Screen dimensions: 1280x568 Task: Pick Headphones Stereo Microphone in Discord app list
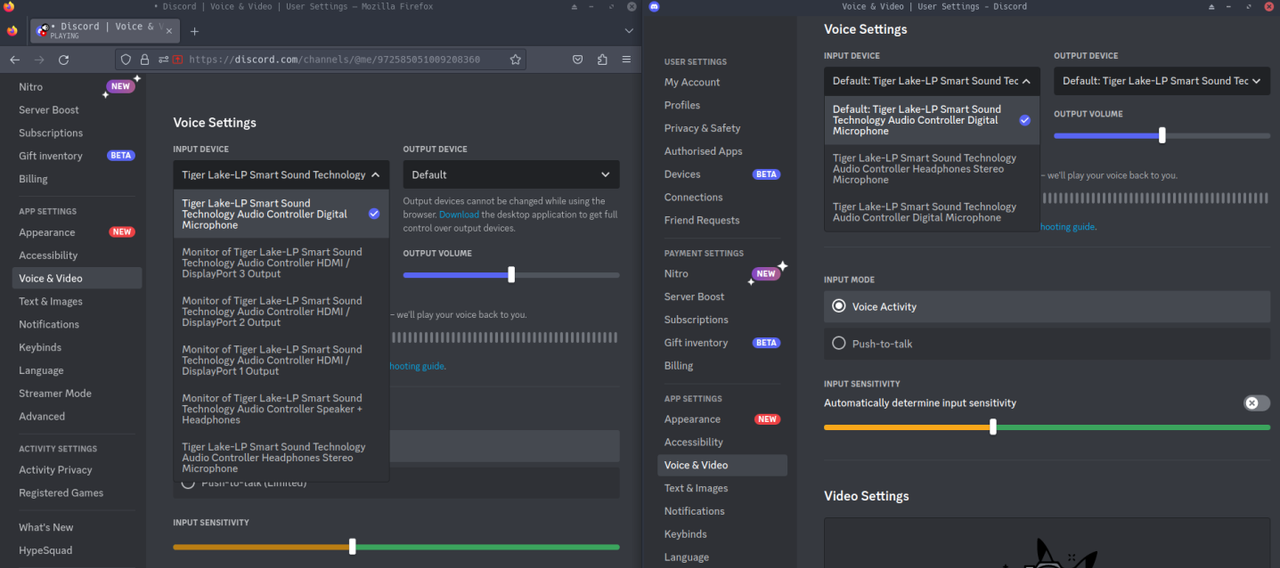coord(932,169)
